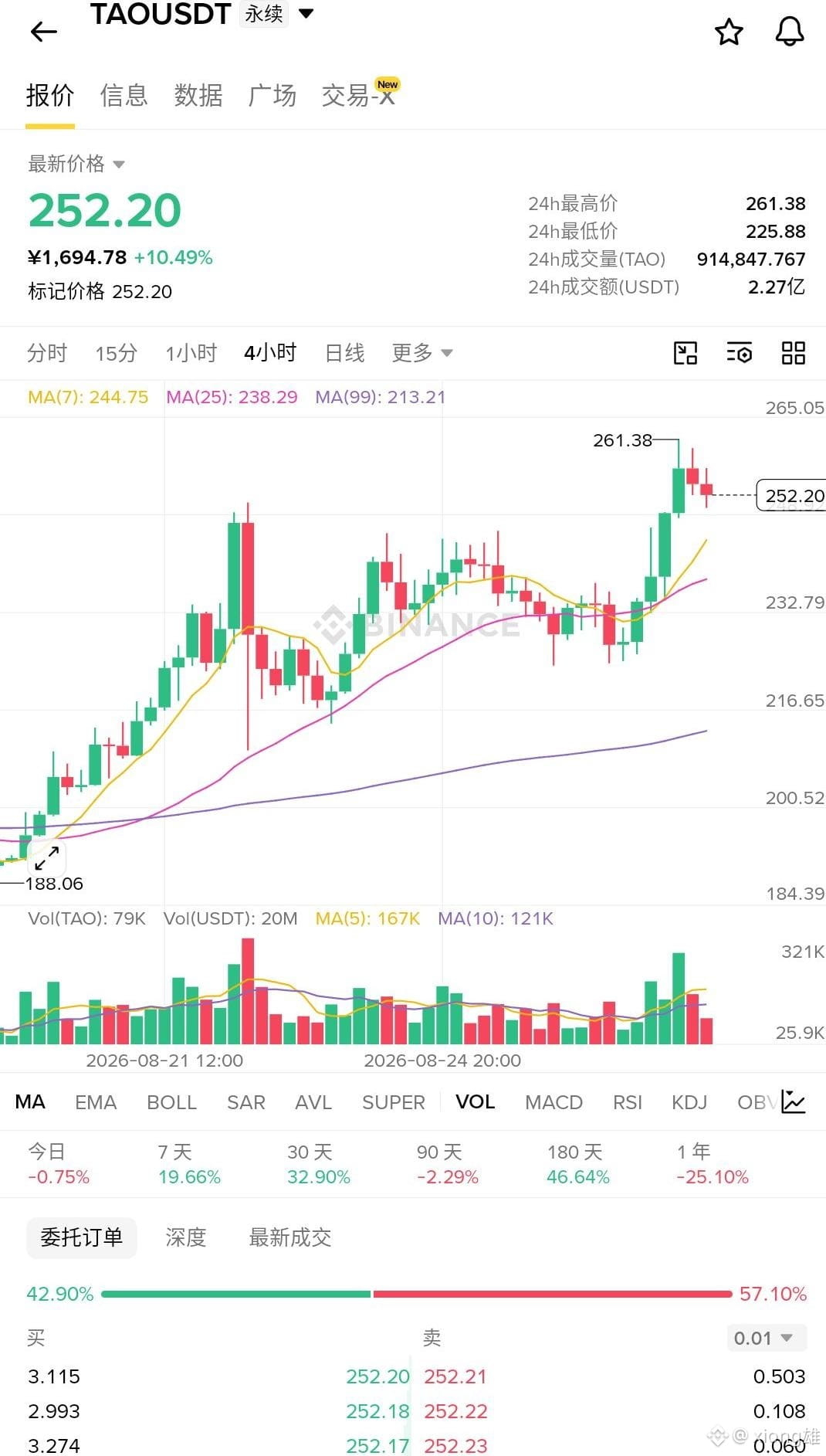Viewport: 826px width, 1456px height.
Task: Open the chart drawing tools icon
Action: coord(686,353)
